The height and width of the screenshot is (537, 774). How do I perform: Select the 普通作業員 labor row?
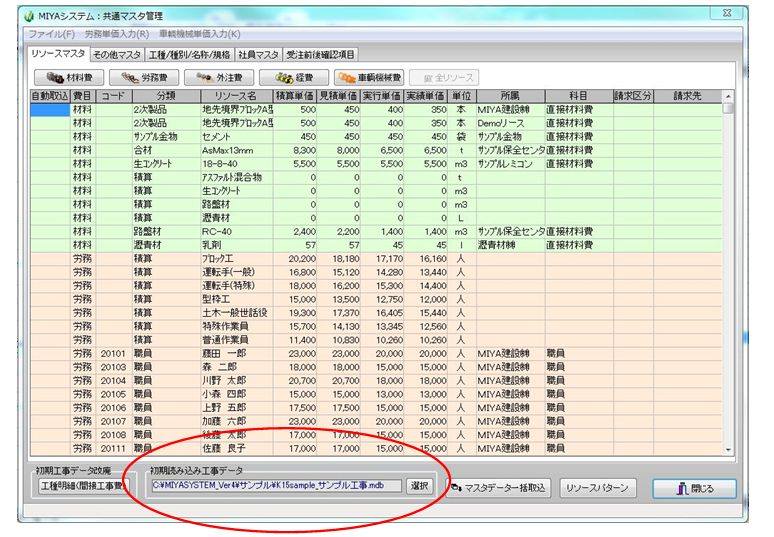tap(376, 340)
